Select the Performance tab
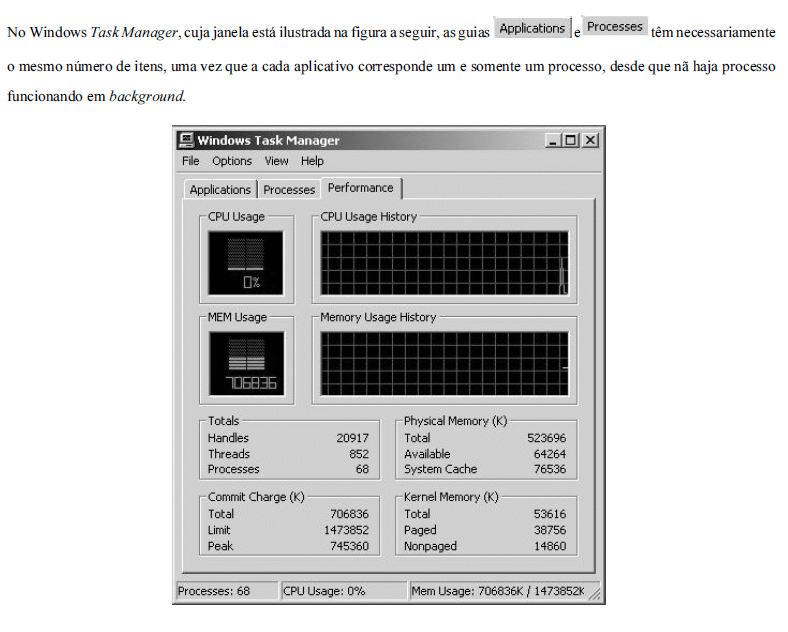This screenshot has width=788, height=632. (361, 188)
